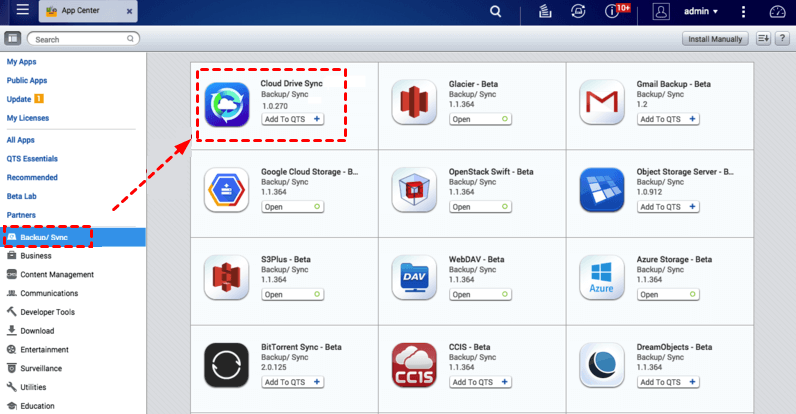Click the CCIS - Beta app icon
Viewport: 796px width, 414px height.
pos(414,365)
